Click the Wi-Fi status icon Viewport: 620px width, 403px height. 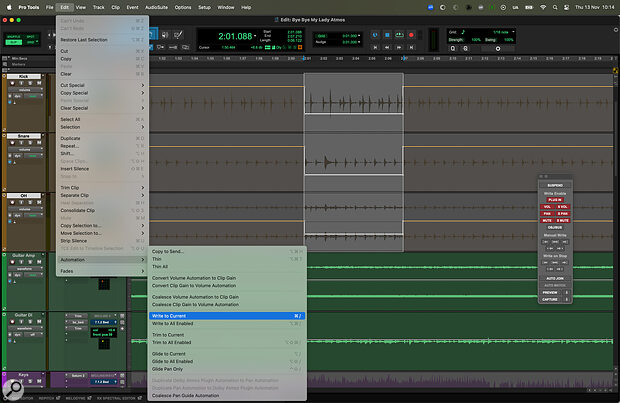point(543,7)
